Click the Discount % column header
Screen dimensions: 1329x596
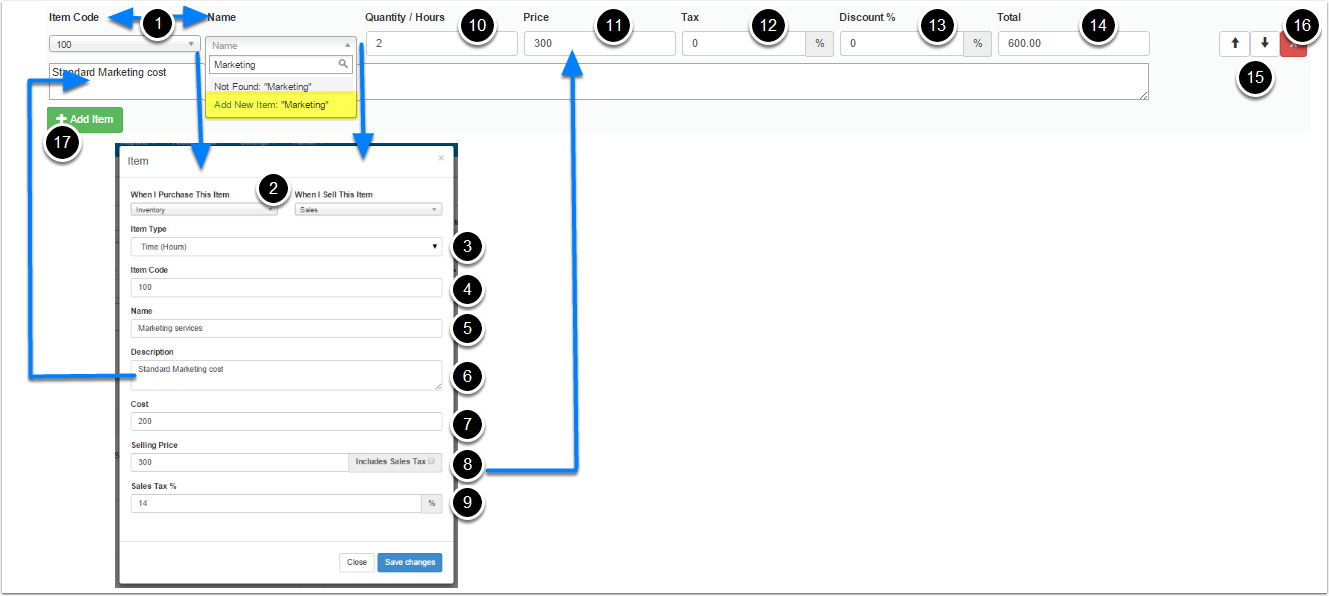[x=867, y=17]
